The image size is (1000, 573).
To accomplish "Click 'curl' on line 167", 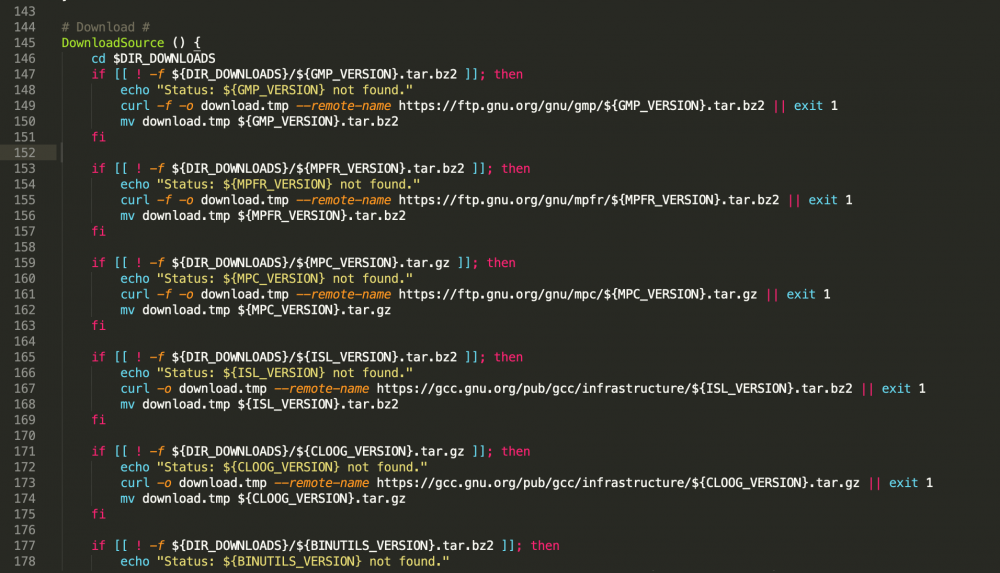I will coord(135,389).
